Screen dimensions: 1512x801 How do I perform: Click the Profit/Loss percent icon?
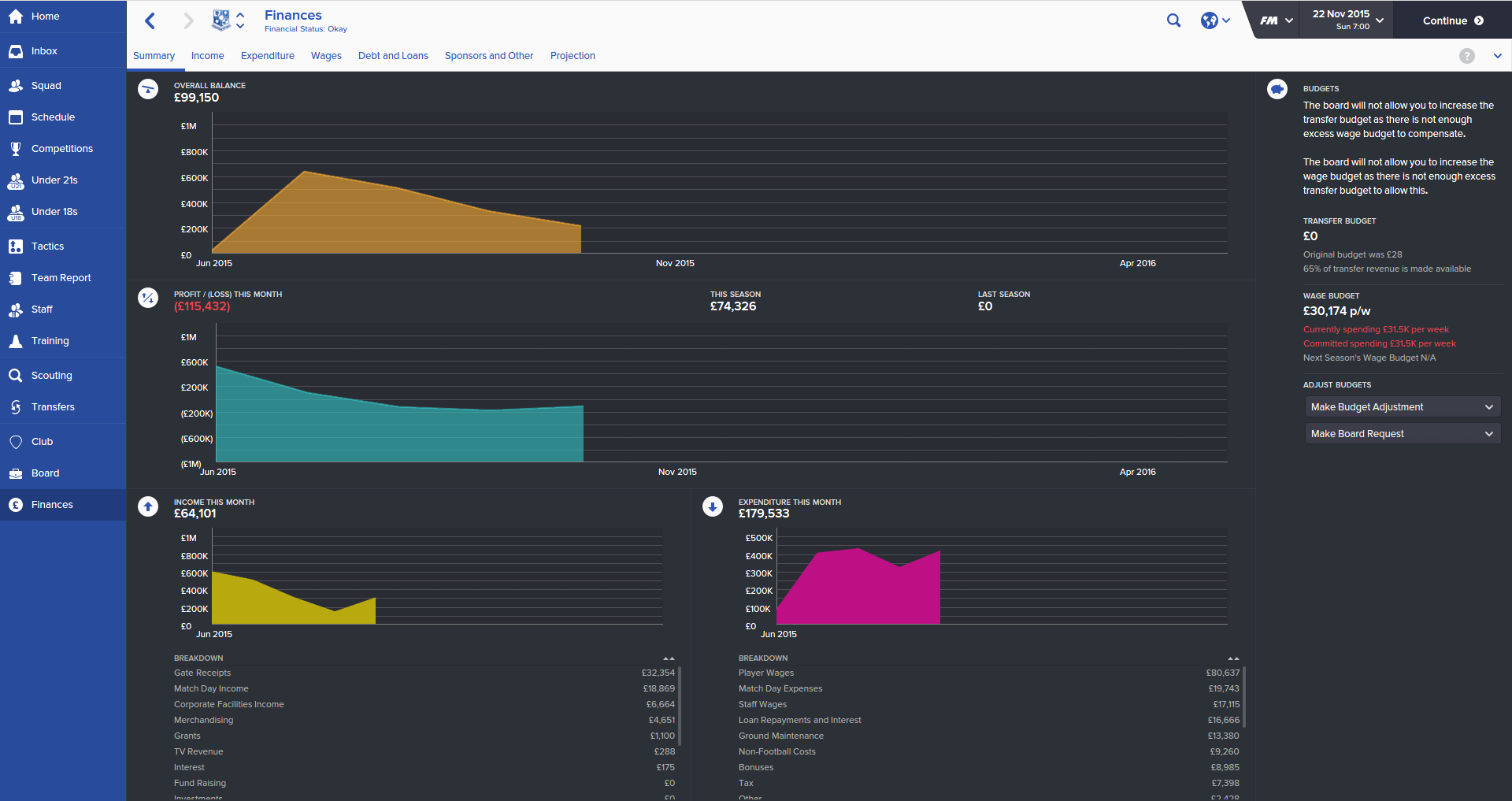(148, 298)
